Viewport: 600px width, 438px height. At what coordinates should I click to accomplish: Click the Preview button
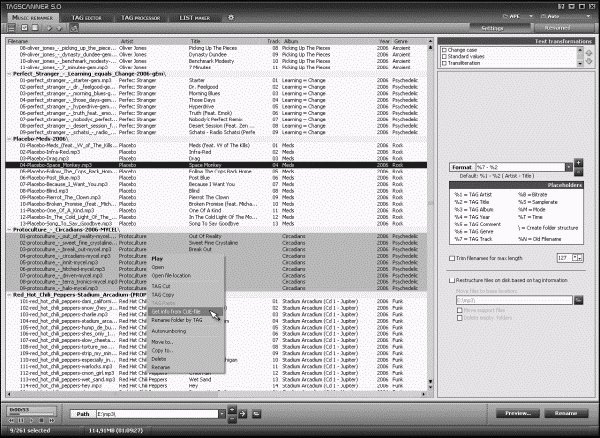518,413
